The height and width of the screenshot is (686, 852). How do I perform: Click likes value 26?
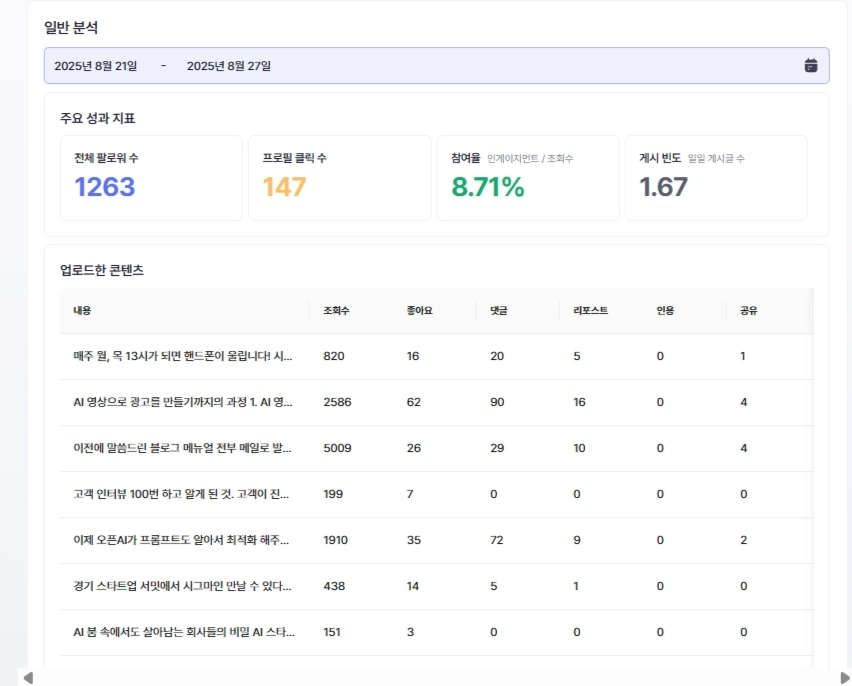pos(414,448)
